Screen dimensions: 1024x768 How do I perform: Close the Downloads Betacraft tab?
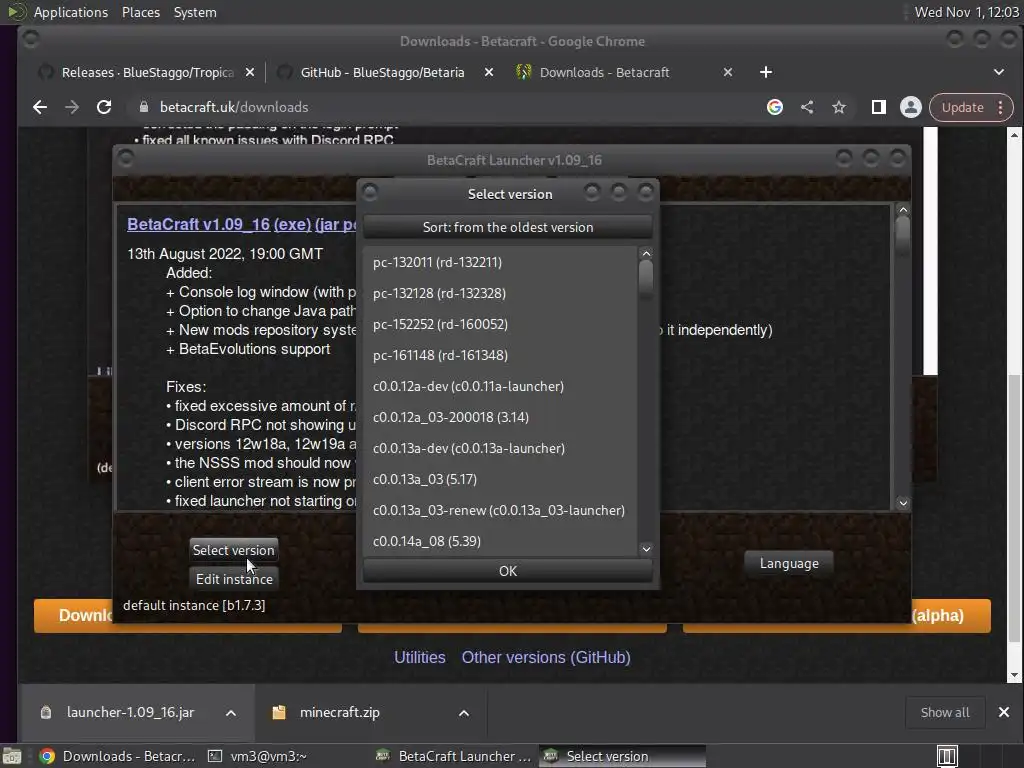(x=728, y=72)
